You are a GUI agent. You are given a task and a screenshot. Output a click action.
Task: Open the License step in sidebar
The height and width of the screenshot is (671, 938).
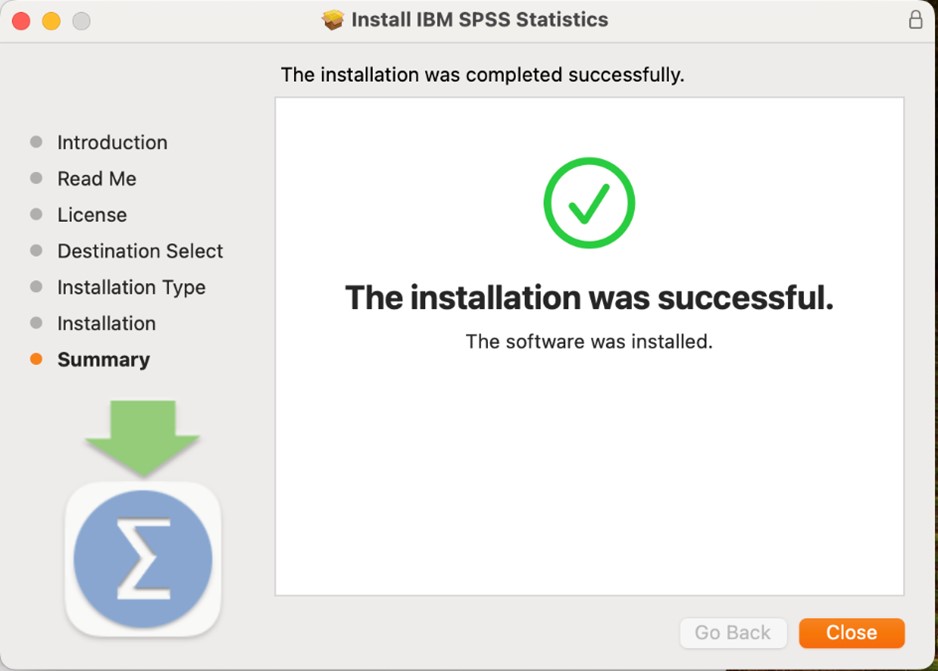coord(92,215)
